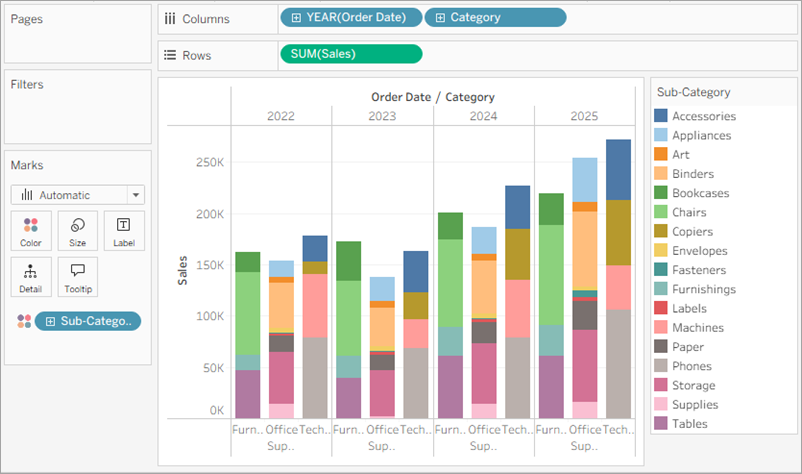Expand the Category pill plus icon
Screen dimensions: 802x474
point(438,18)
